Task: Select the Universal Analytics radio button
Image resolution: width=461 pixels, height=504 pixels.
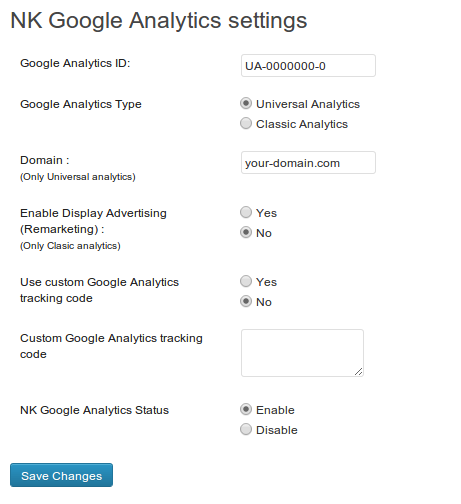Action: tap(246, 104)
